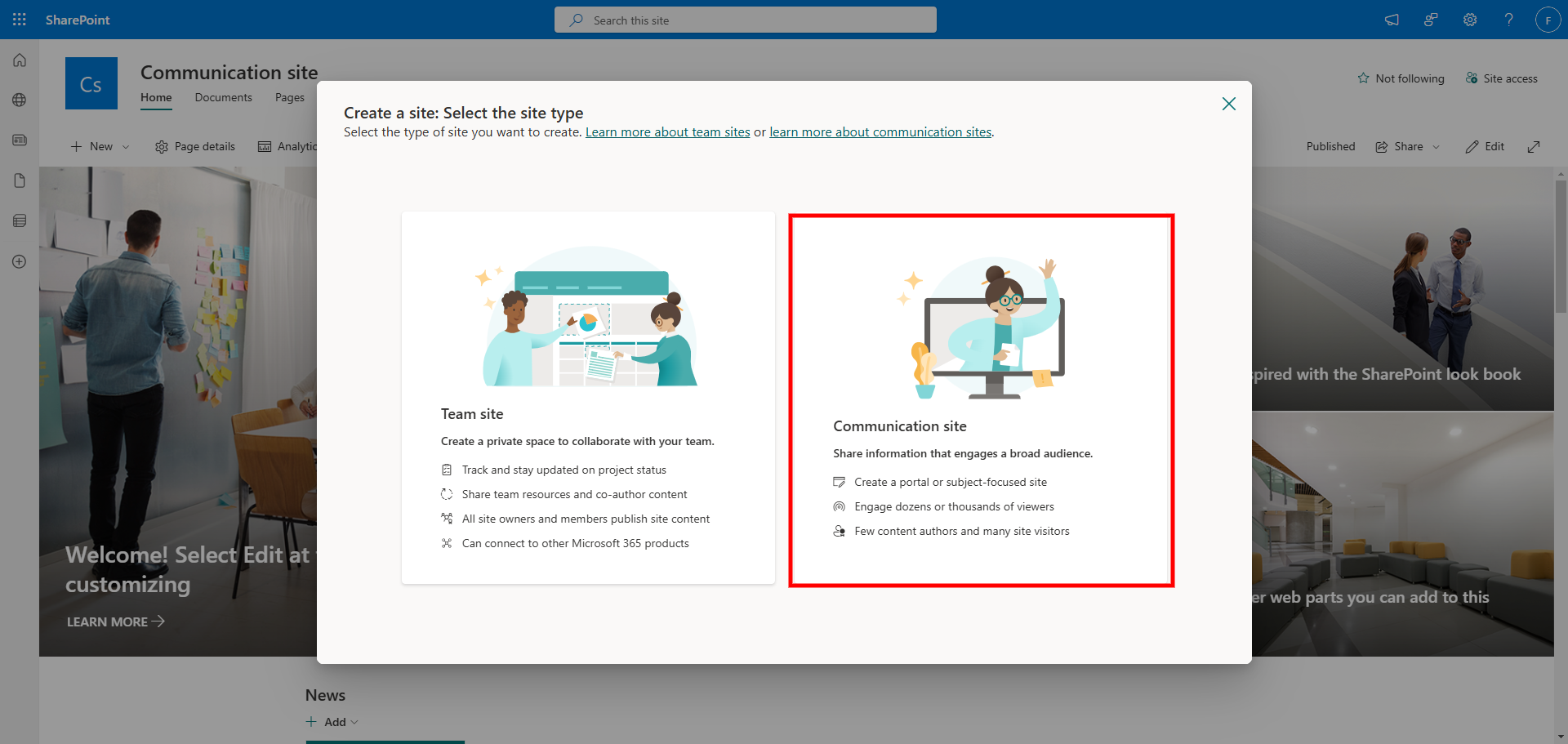Screen dimensions: 1568x744
Task: Expand the New dropdown chevron
Action: click(x=126, y=147)
